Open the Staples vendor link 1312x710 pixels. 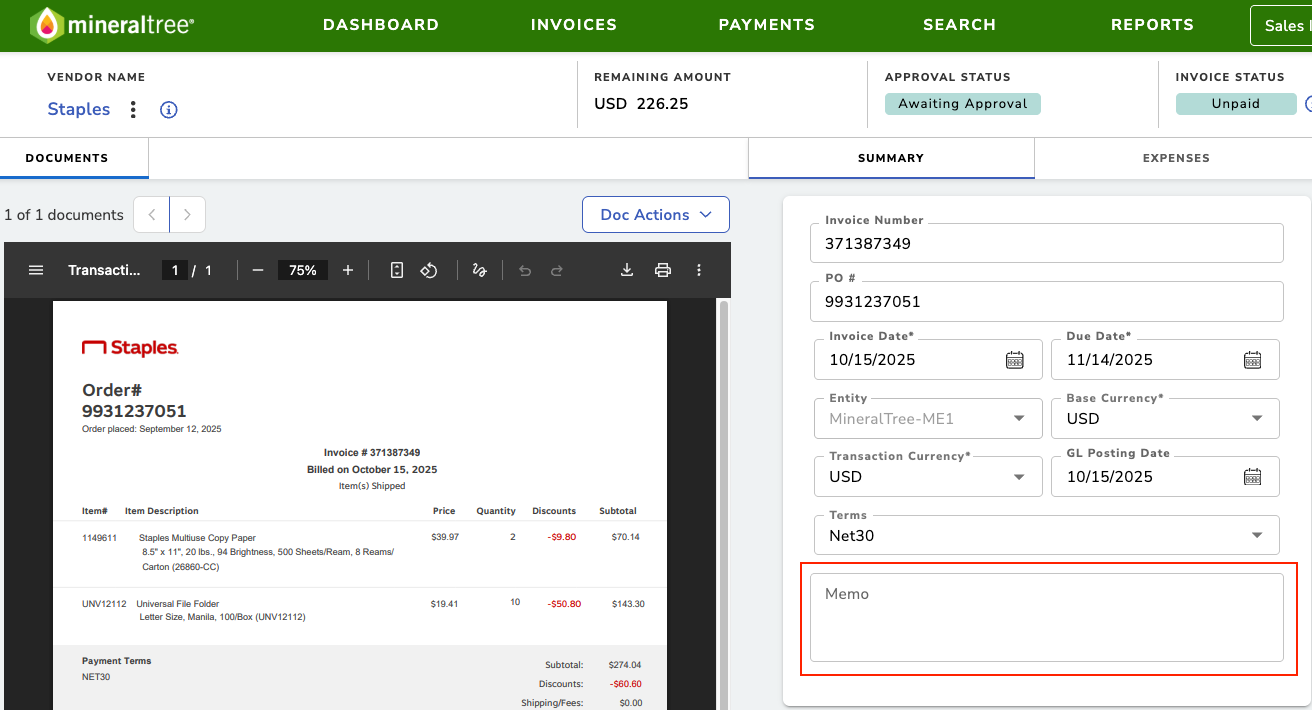coord(79,110)
